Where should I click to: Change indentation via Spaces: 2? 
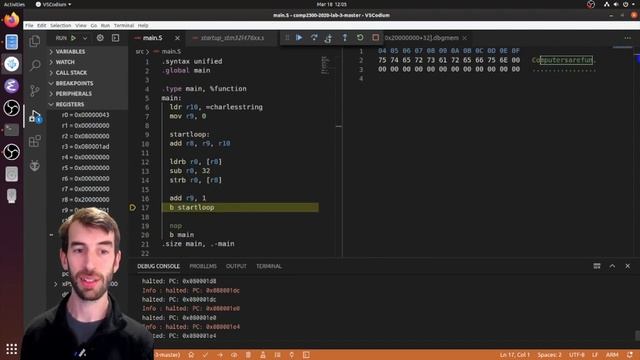point(549,355)
